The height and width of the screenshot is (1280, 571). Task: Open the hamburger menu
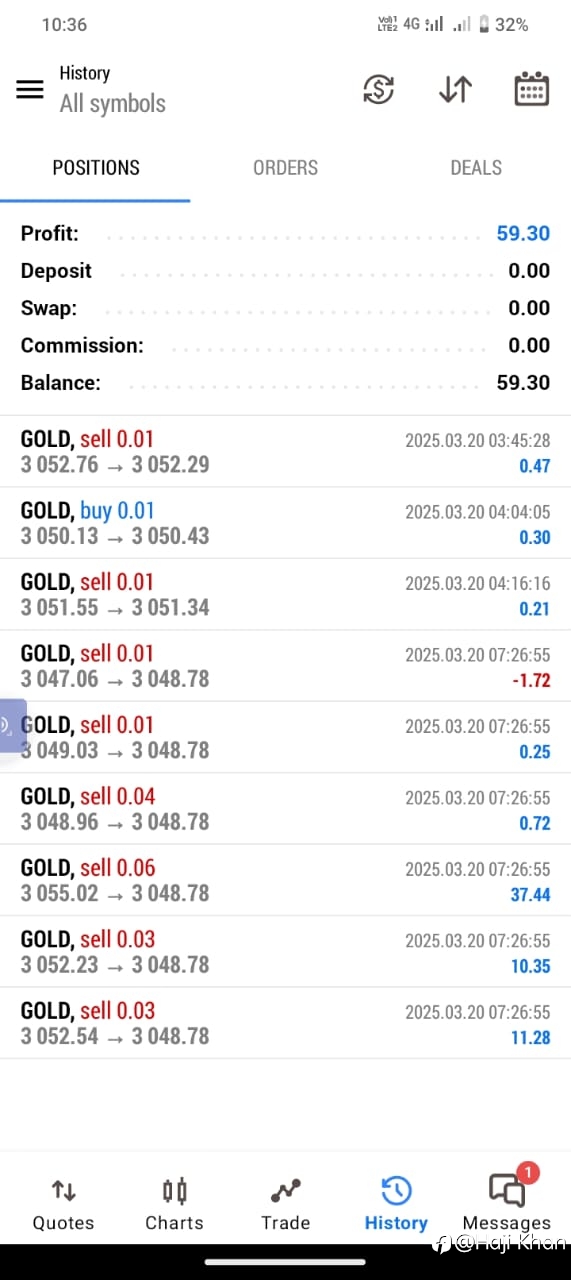[30, 89]
